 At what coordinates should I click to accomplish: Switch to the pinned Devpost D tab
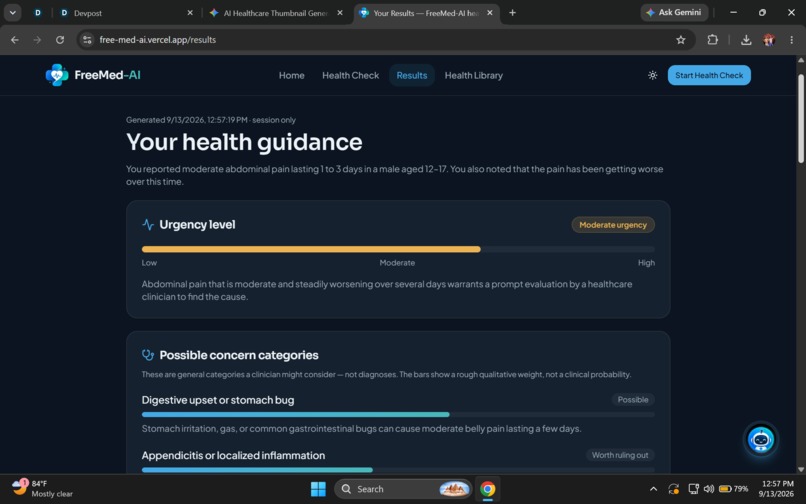(x=38, y=13)
